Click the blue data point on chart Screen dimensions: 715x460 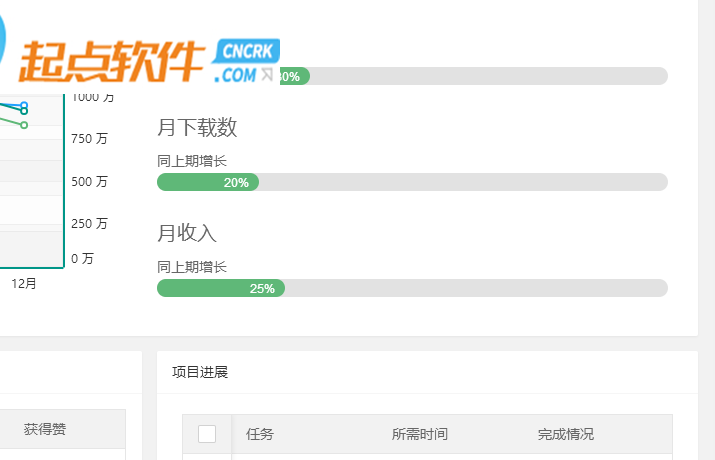24,105
